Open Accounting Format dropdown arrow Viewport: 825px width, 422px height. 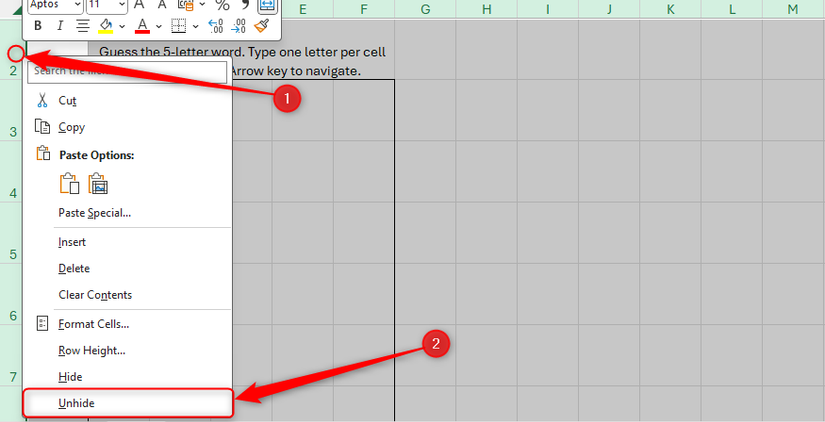pos(202,5)
